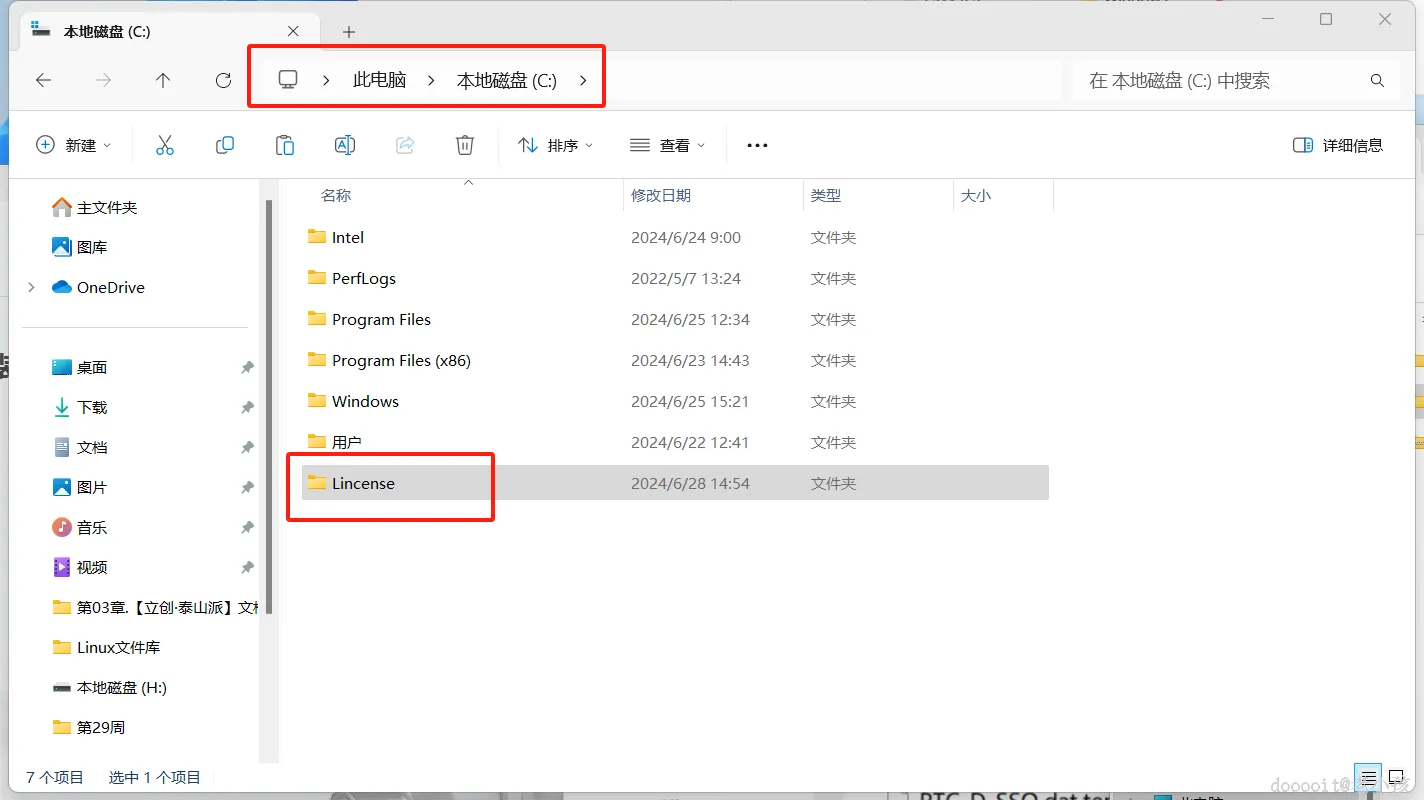This screenshot has height=800, width=1424.
Task: Open the 新建 dropdown menu
Action: pos(74,145)
